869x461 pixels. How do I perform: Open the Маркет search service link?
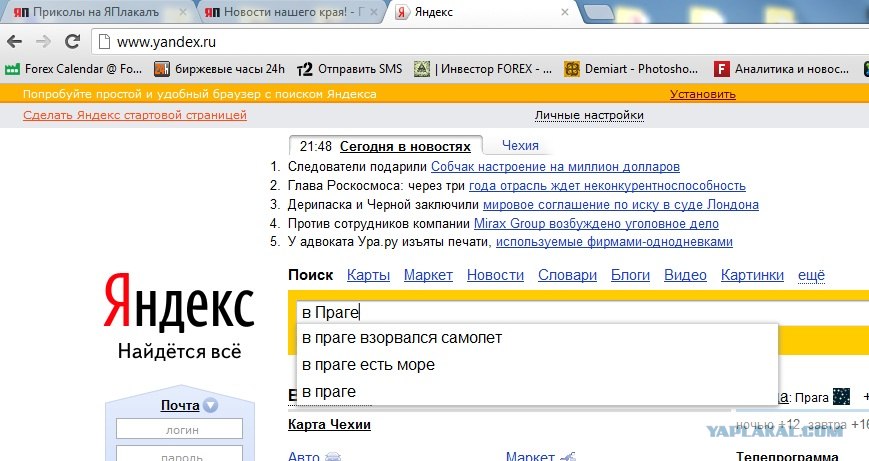[428, 275]
